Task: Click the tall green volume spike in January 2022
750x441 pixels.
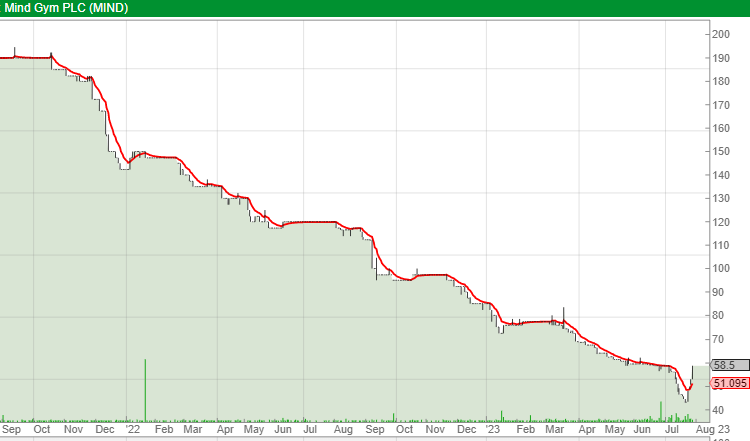Action: [145, 390]
